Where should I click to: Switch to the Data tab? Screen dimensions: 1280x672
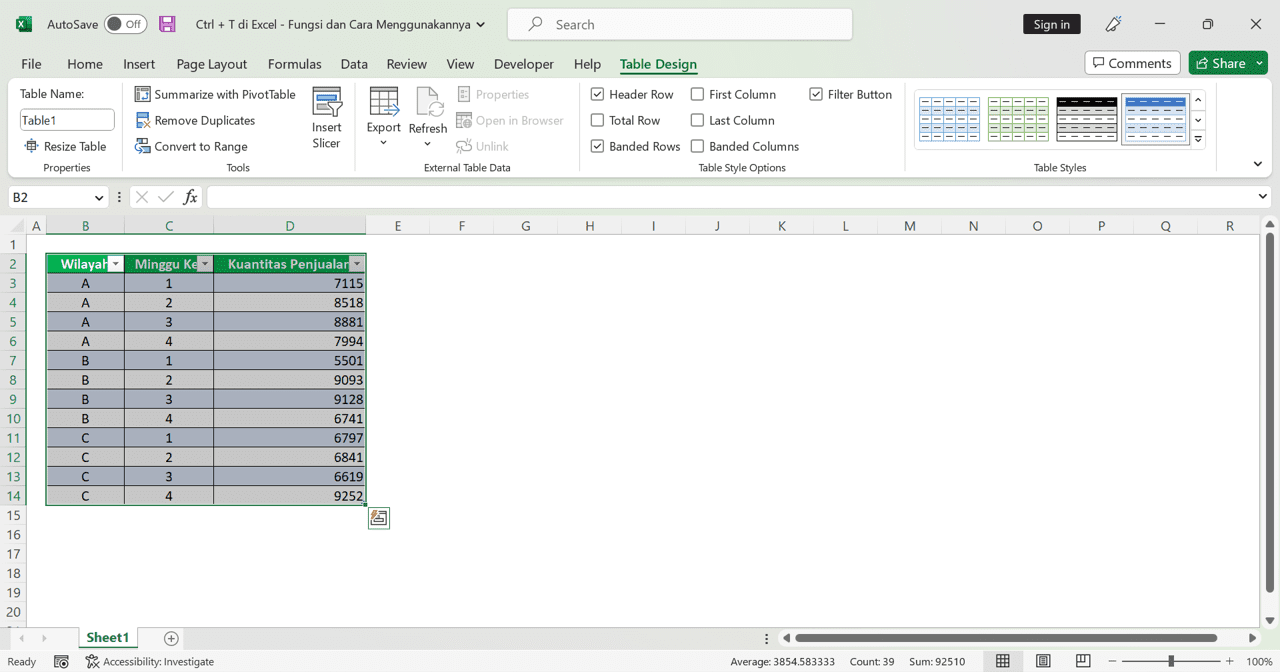pos(354,64)
